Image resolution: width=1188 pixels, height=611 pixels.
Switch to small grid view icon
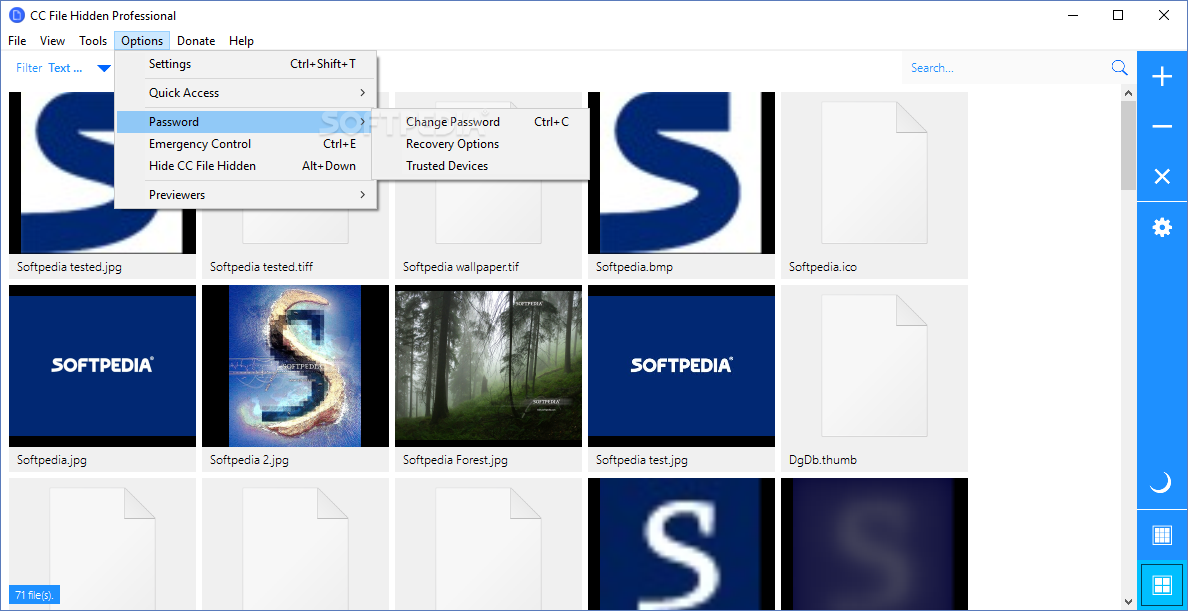coord(1161,535)
